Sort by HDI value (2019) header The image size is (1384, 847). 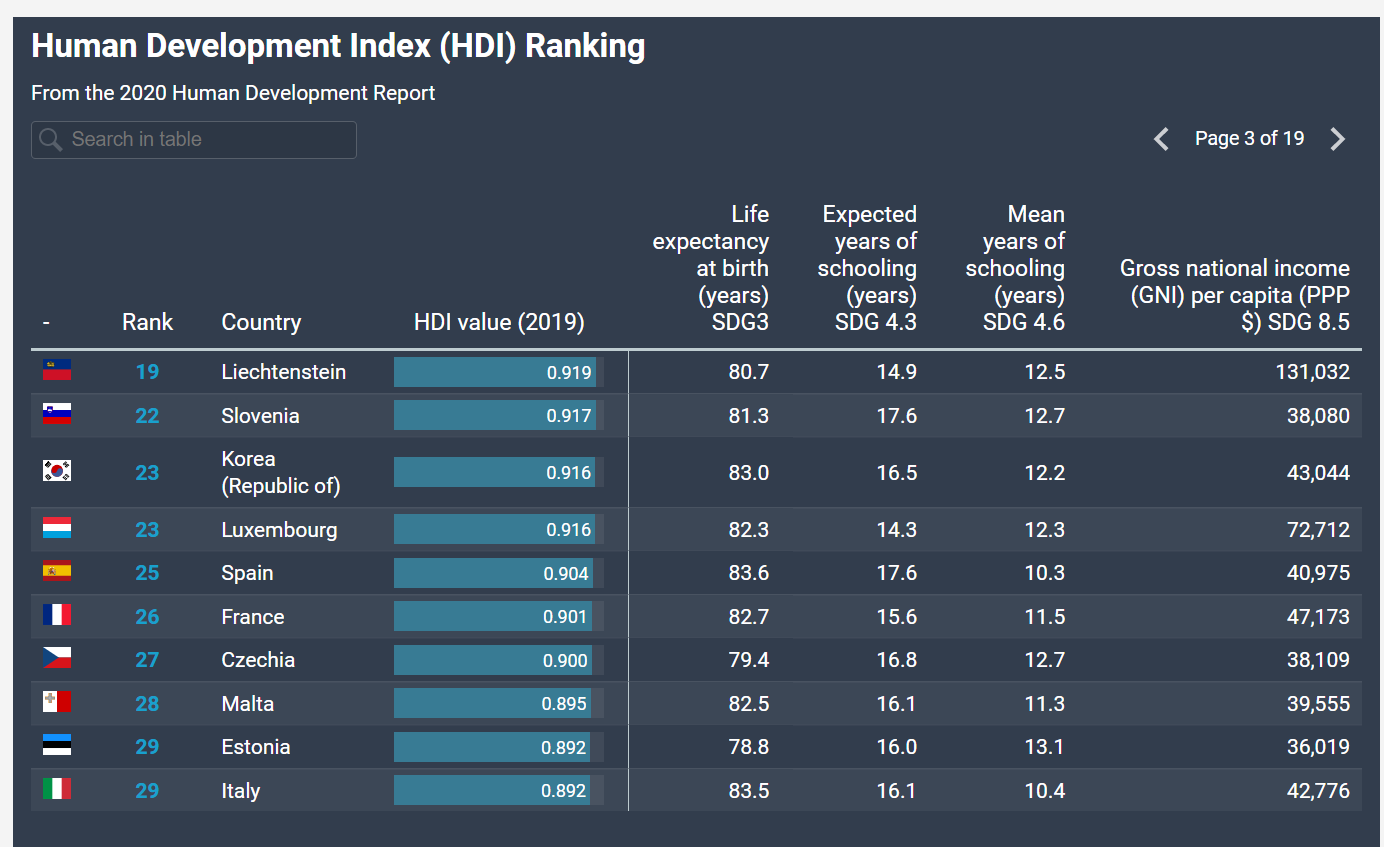[499, 322]
